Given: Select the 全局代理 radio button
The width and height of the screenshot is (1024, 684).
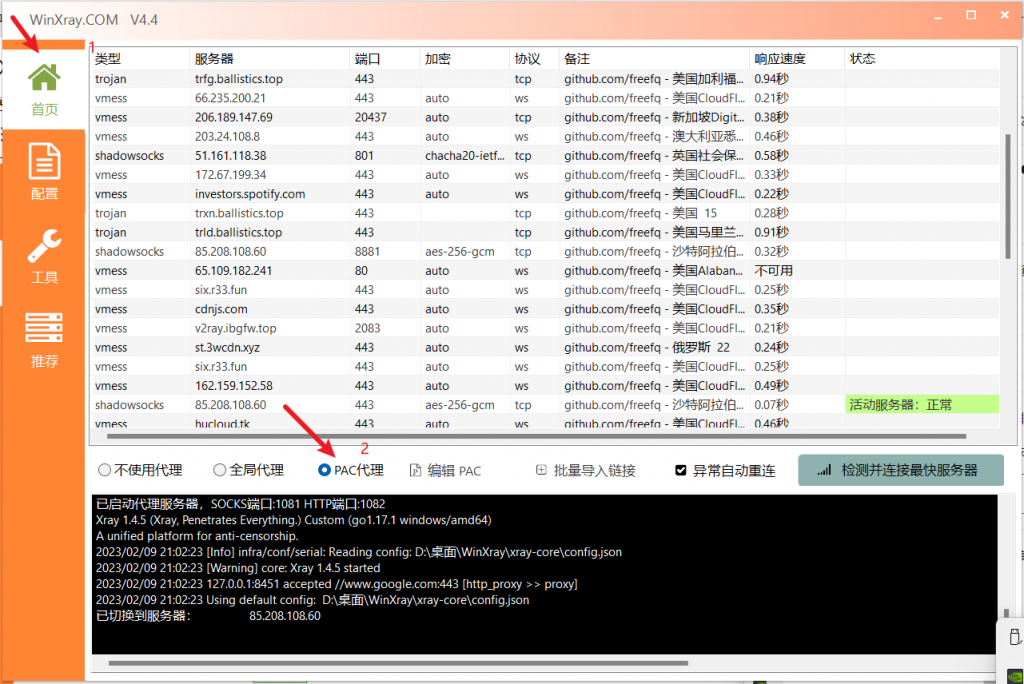Looking at the screenshot, I should click(x=219, y=470).
